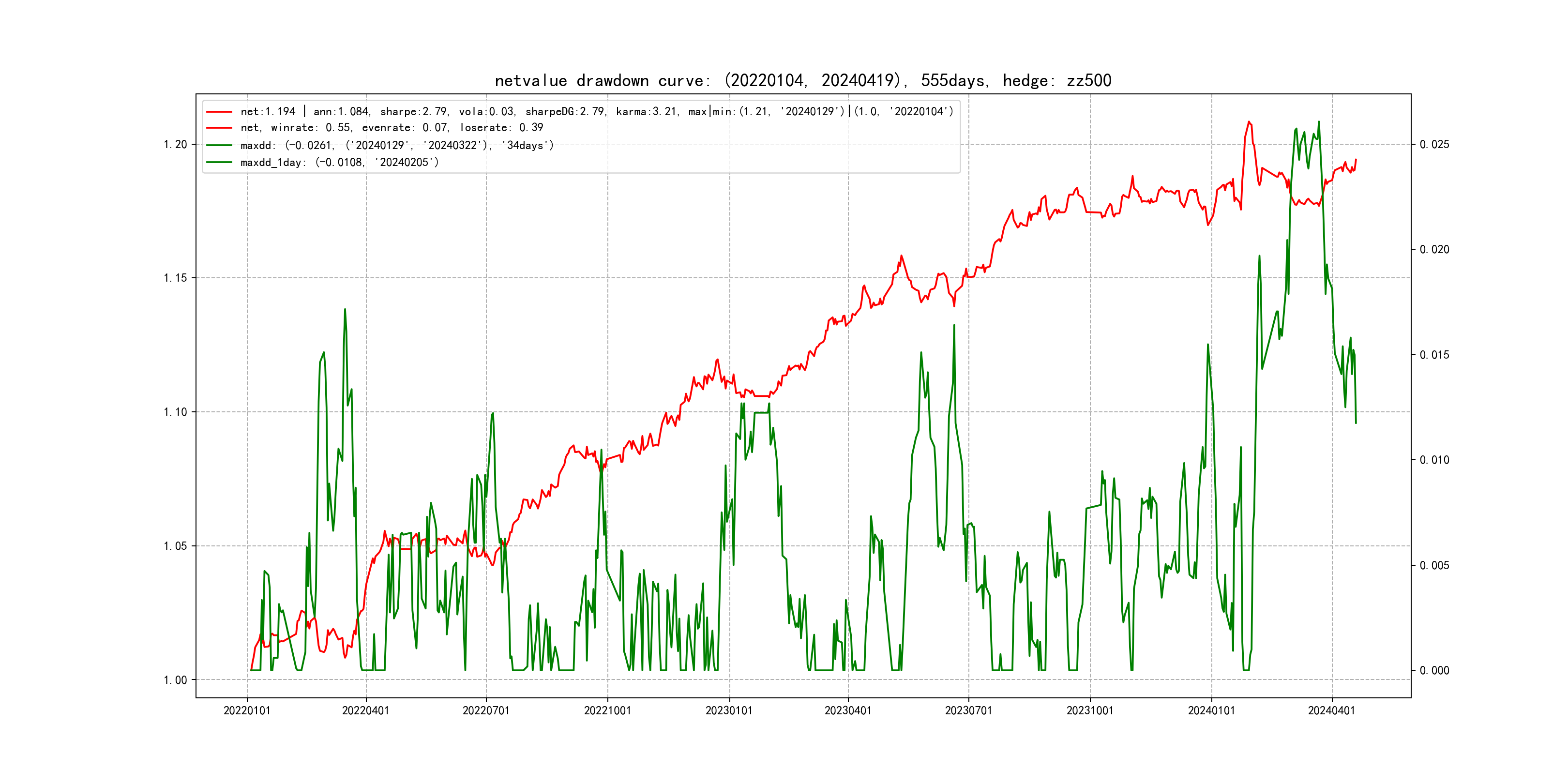
Task: Click the 20230701 x-axis label
Action: point(968,711)
